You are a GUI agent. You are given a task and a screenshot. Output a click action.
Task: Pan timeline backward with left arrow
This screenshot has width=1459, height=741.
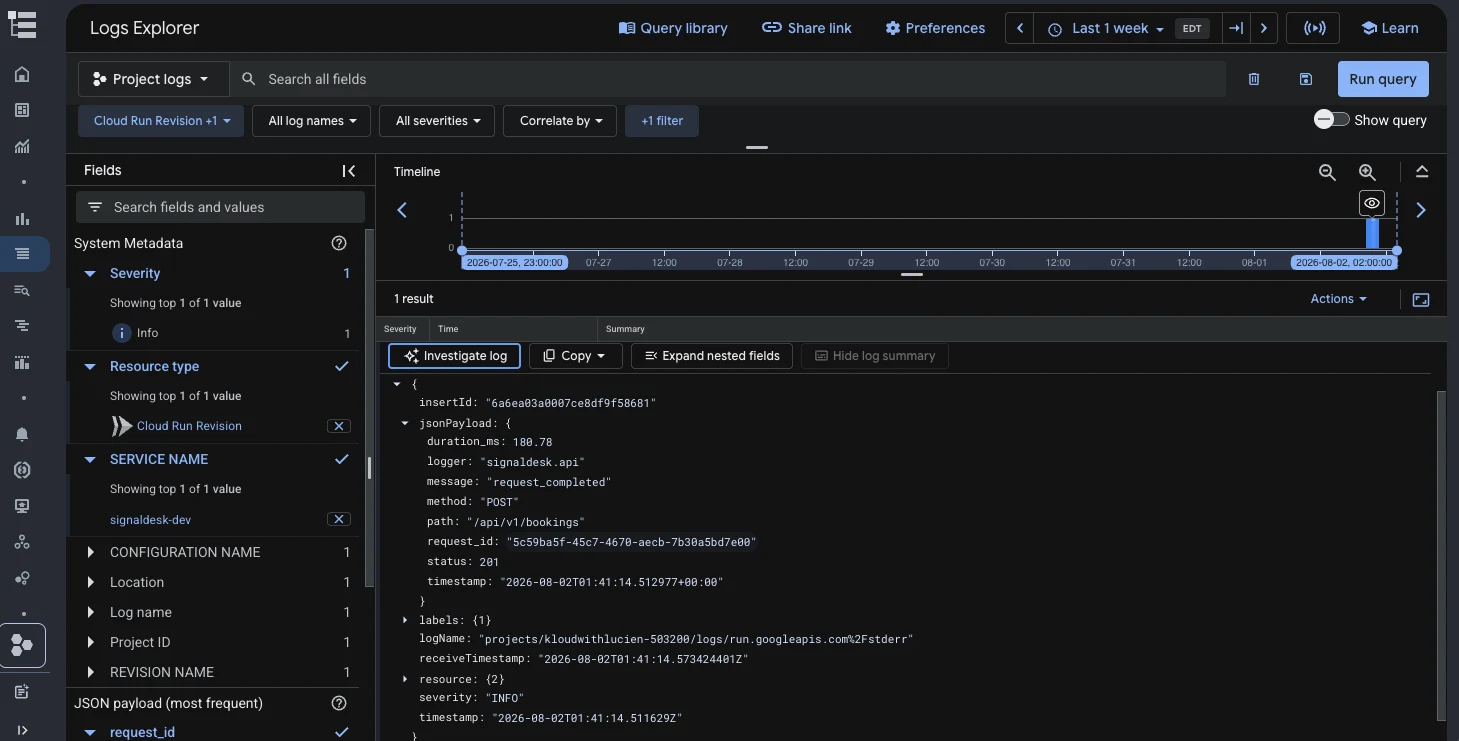402,210
